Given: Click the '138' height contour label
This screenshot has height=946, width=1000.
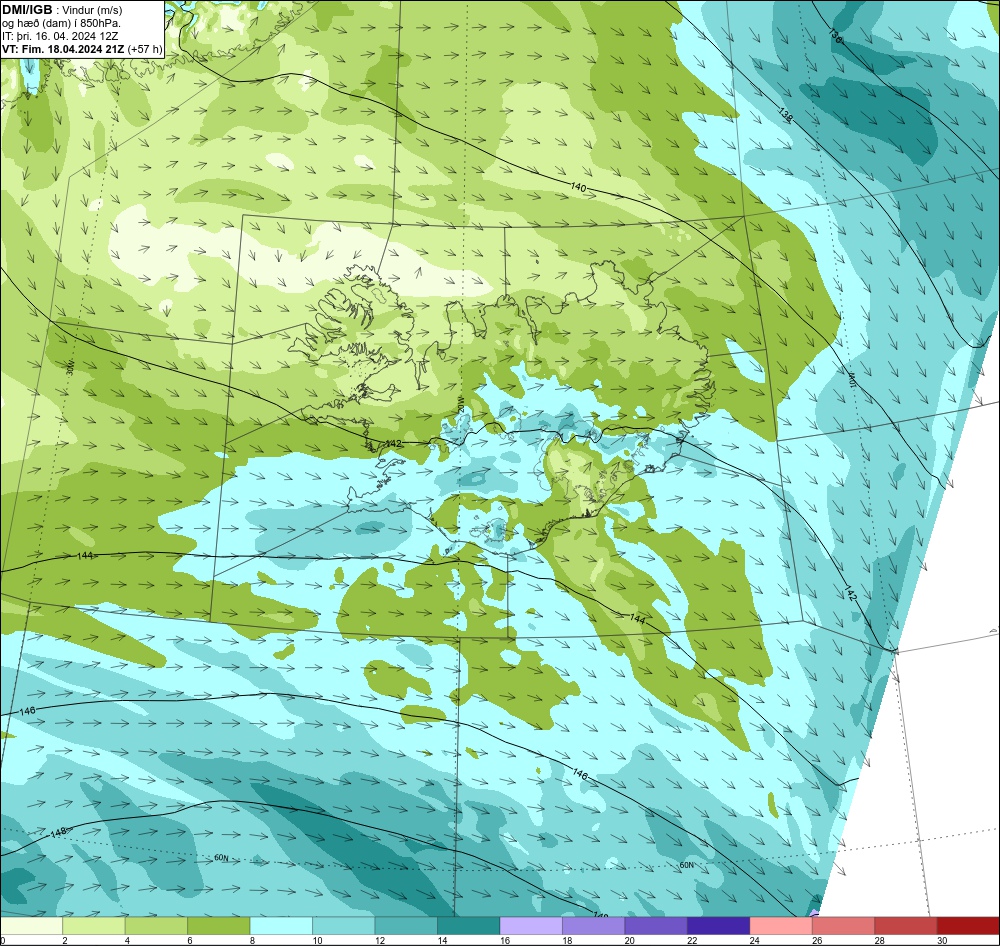Looking at the screenshot, I should pyautogui.click(x=785, y=115).
